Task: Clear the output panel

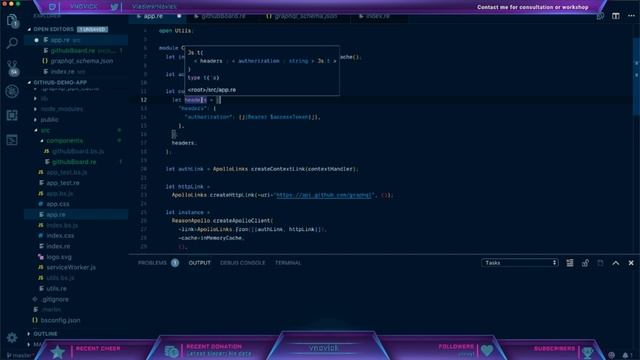Action: (x=570, y=263)
